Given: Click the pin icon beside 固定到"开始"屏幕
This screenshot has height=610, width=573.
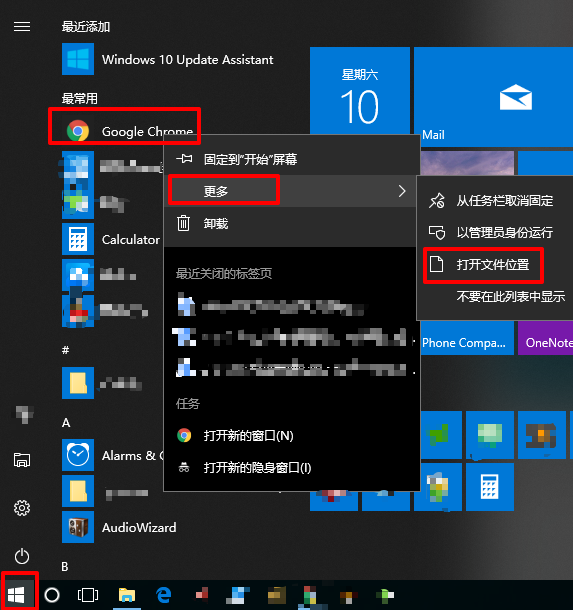Looking at the screenshot, I should pos(184,159).
